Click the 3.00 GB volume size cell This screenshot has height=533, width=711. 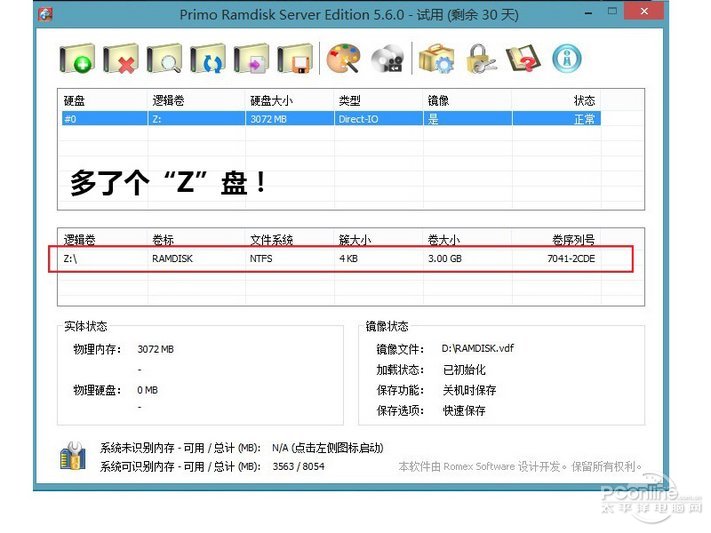pos(445,259)
